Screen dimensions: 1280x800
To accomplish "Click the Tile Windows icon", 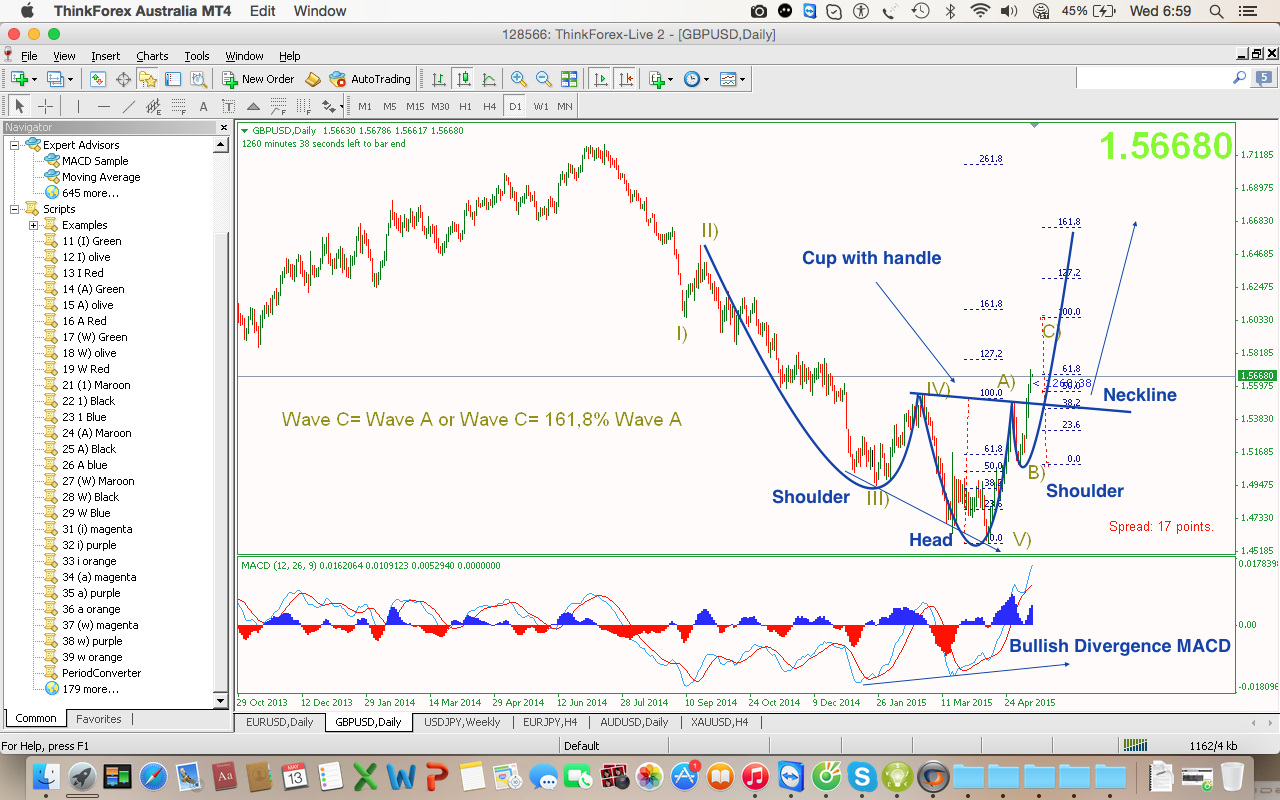I will click(569, 79).
